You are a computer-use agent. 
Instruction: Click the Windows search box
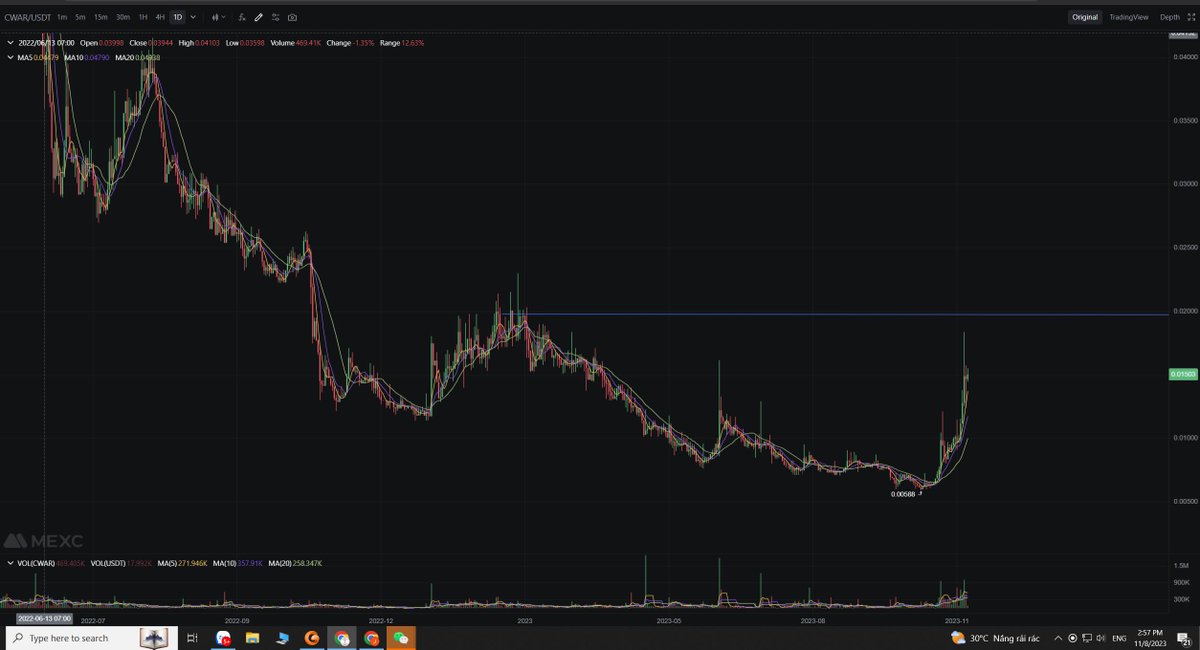(x=92, y=638)
